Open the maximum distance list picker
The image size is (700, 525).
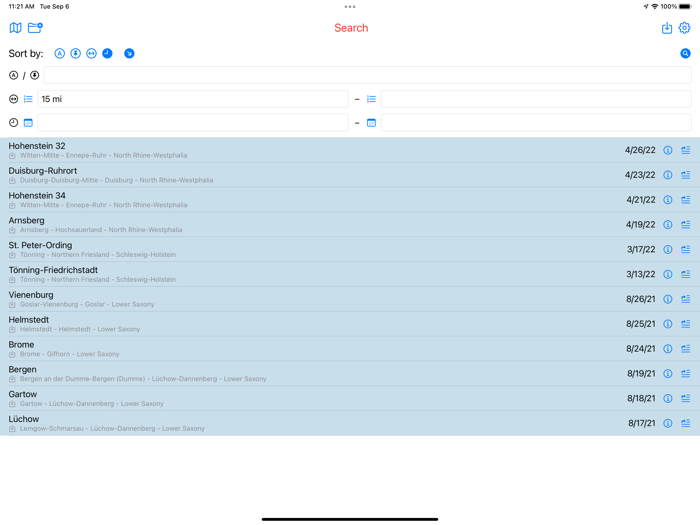371,99
